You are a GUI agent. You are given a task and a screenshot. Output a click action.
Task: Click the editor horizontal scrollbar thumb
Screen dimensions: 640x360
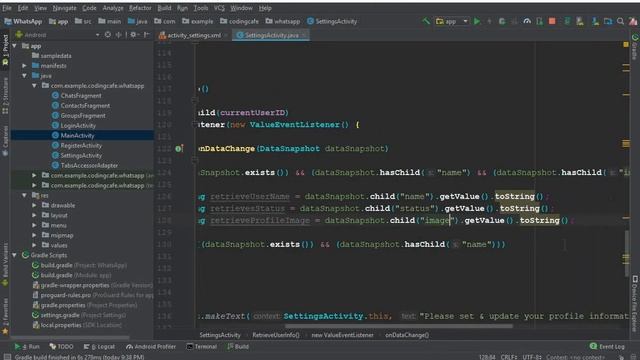click(x=399, y=326)
